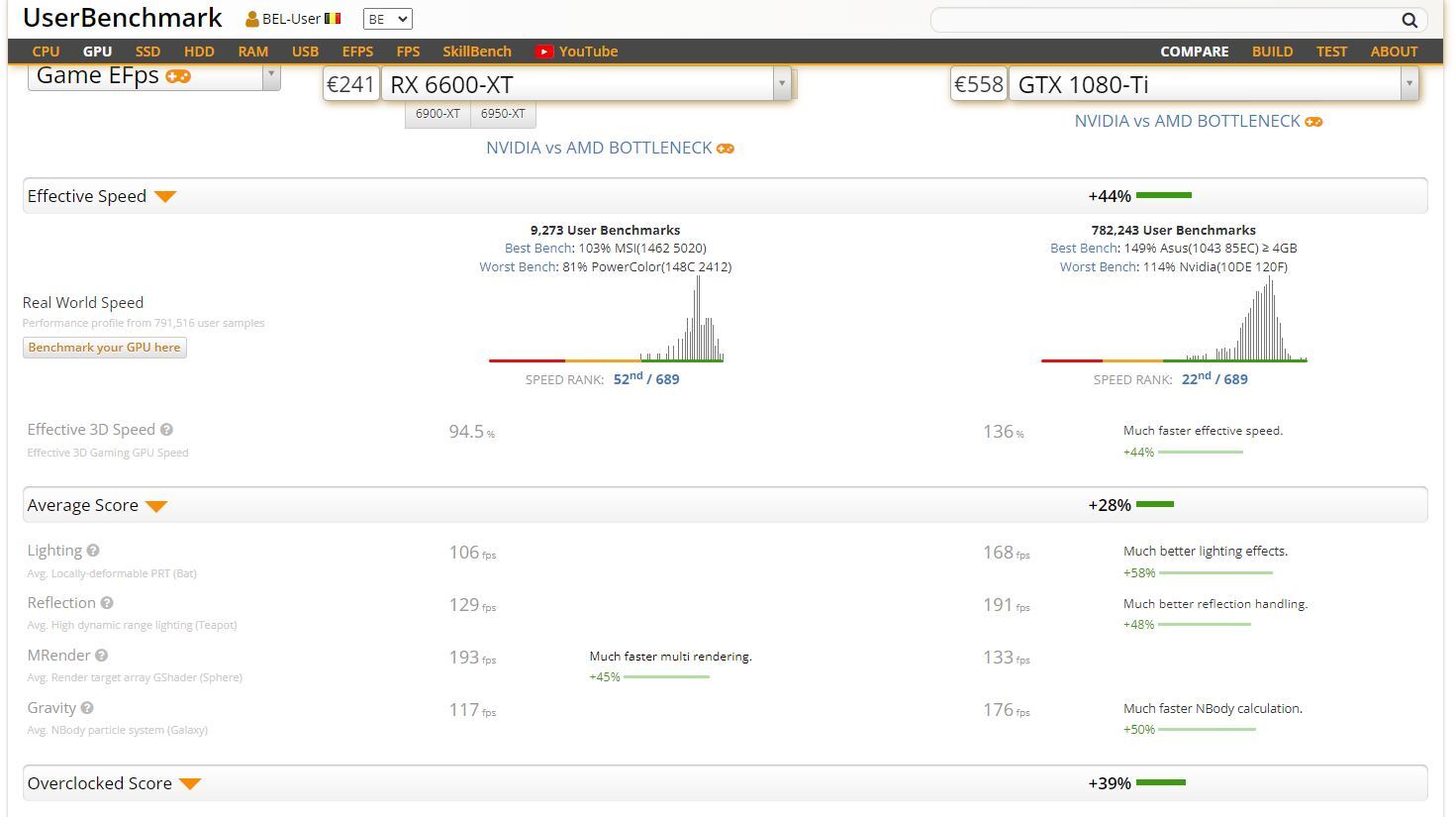Go to the TEST page
The width and height of the screenshot is (1456, 817).
(1331, 51)
